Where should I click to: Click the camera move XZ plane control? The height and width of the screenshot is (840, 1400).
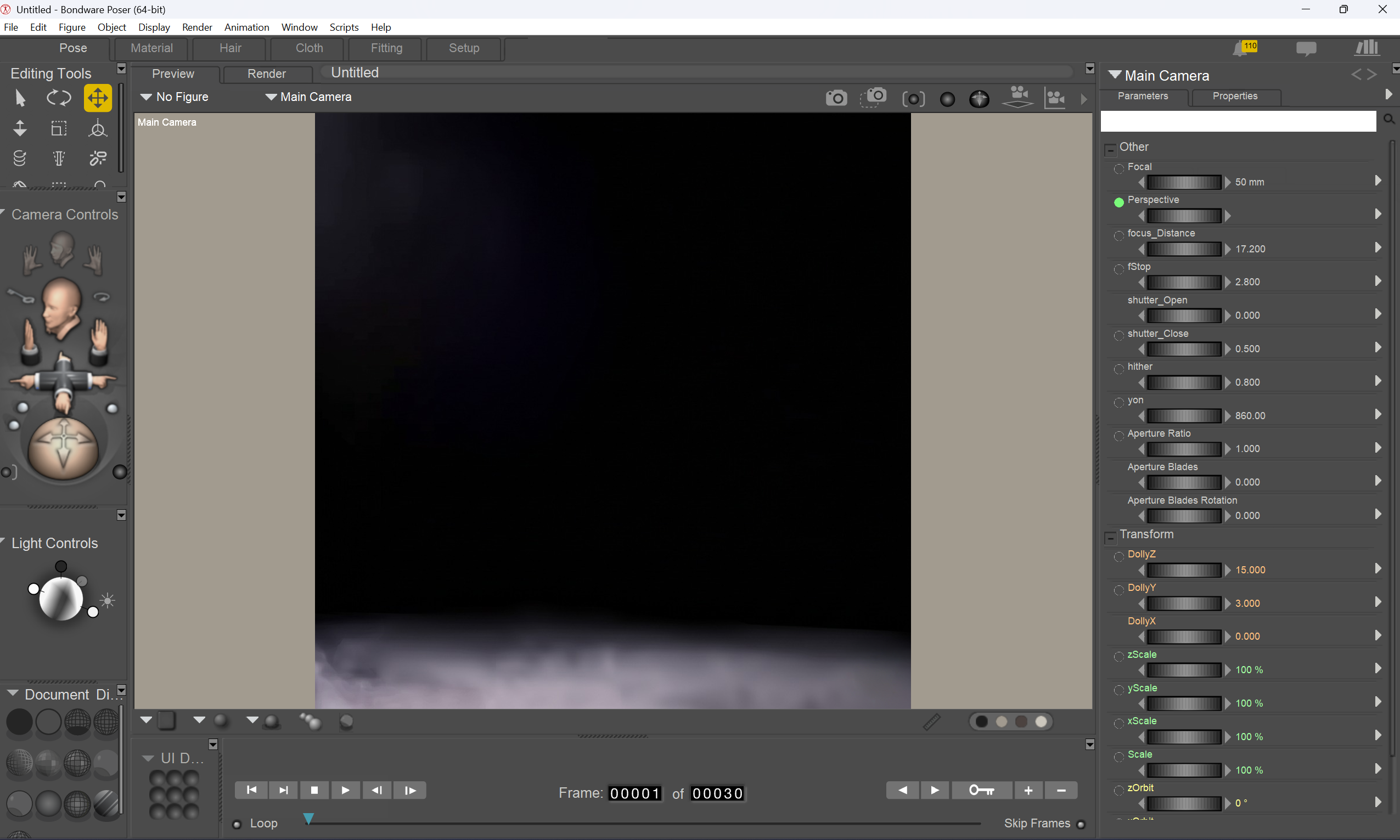point(63,382)
